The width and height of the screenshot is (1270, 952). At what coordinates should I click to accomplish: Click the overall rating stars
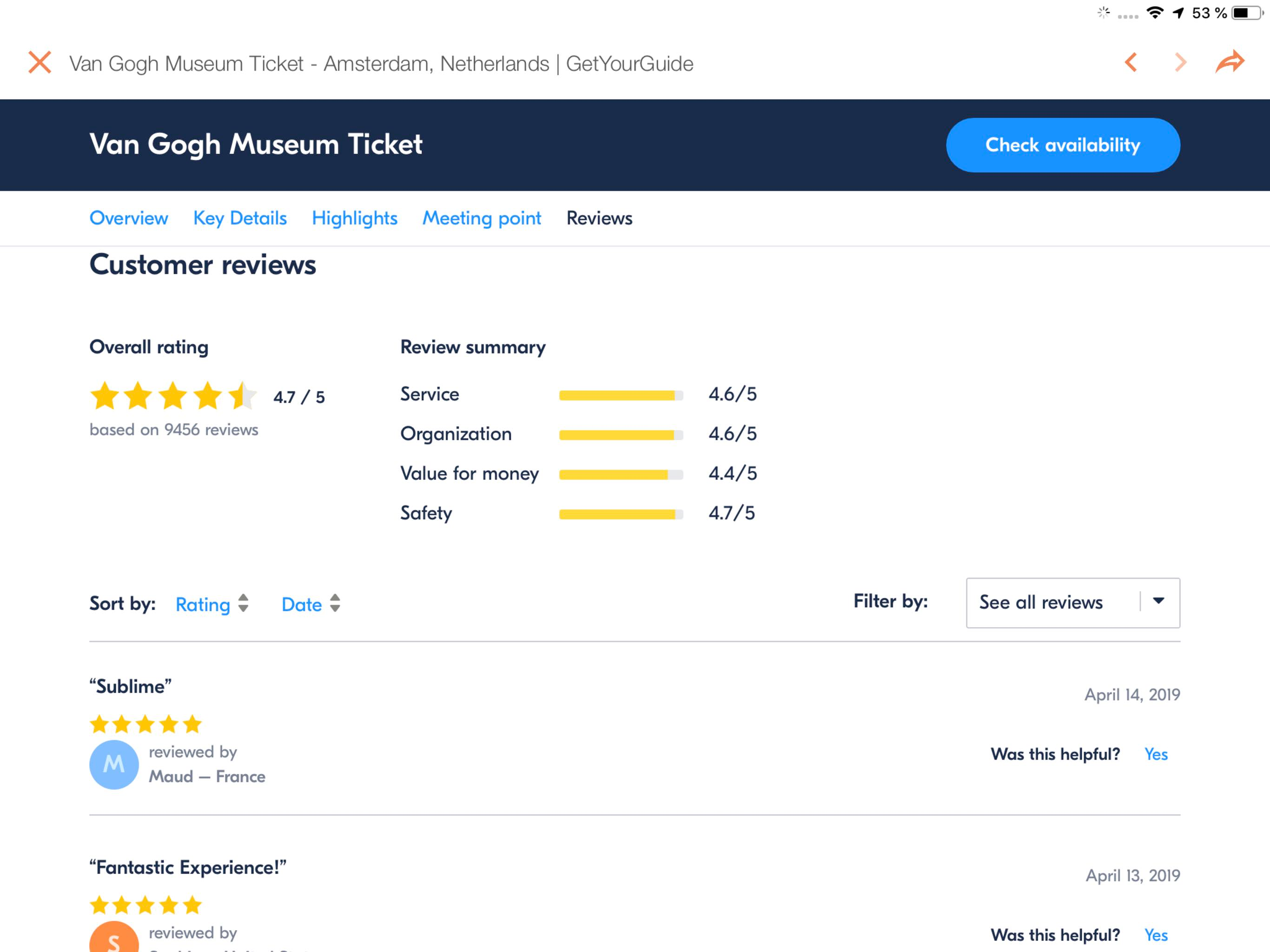pos(173,396)
